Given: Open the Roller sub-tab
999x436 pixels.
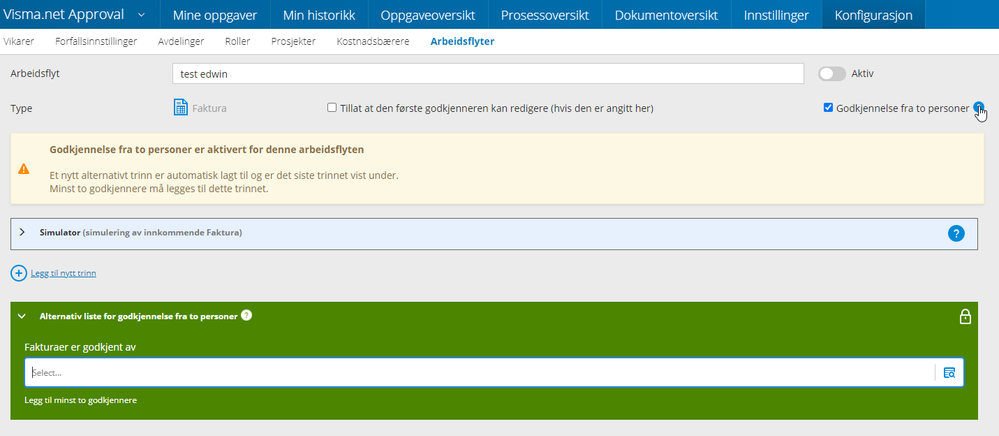Looking at the screenshot, I should coord(238,41).
